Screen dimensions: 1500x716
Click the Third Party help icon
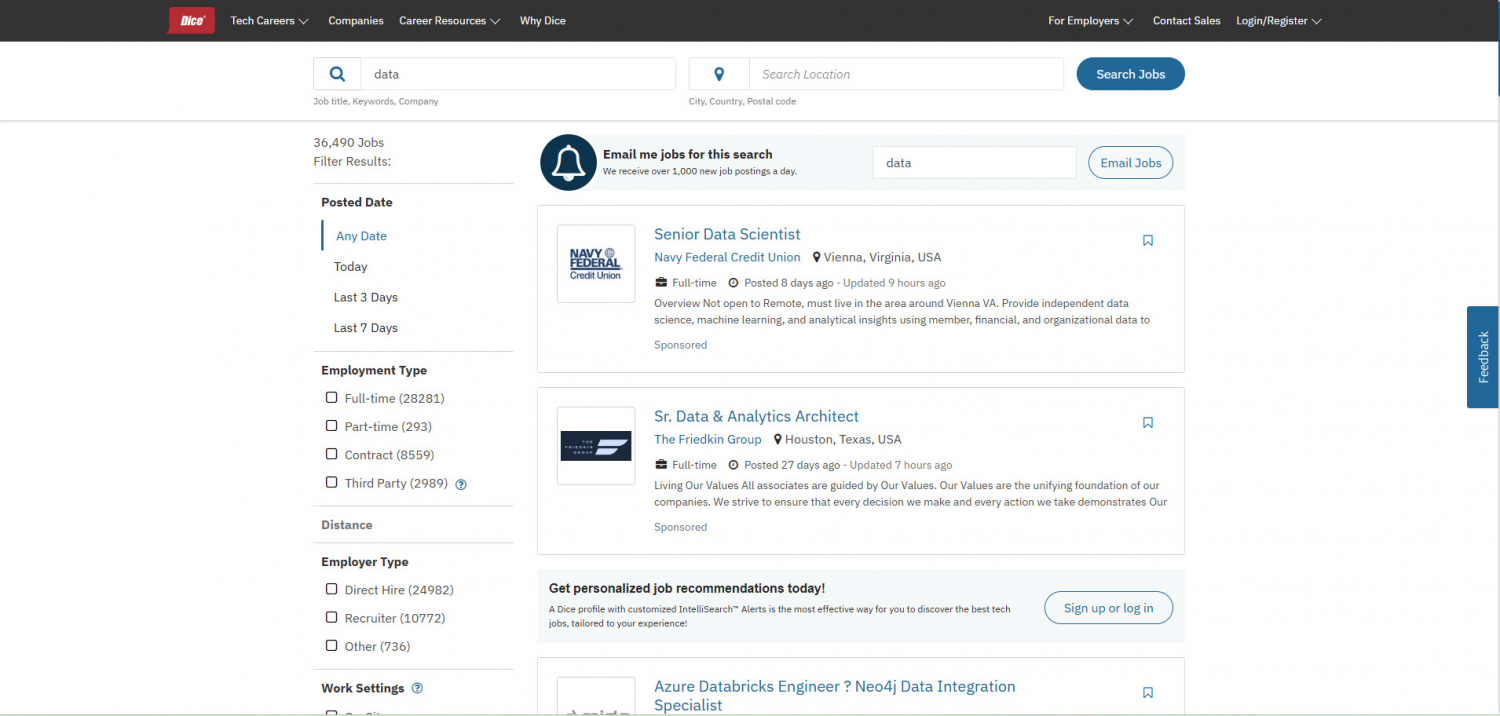coord(461,484)
